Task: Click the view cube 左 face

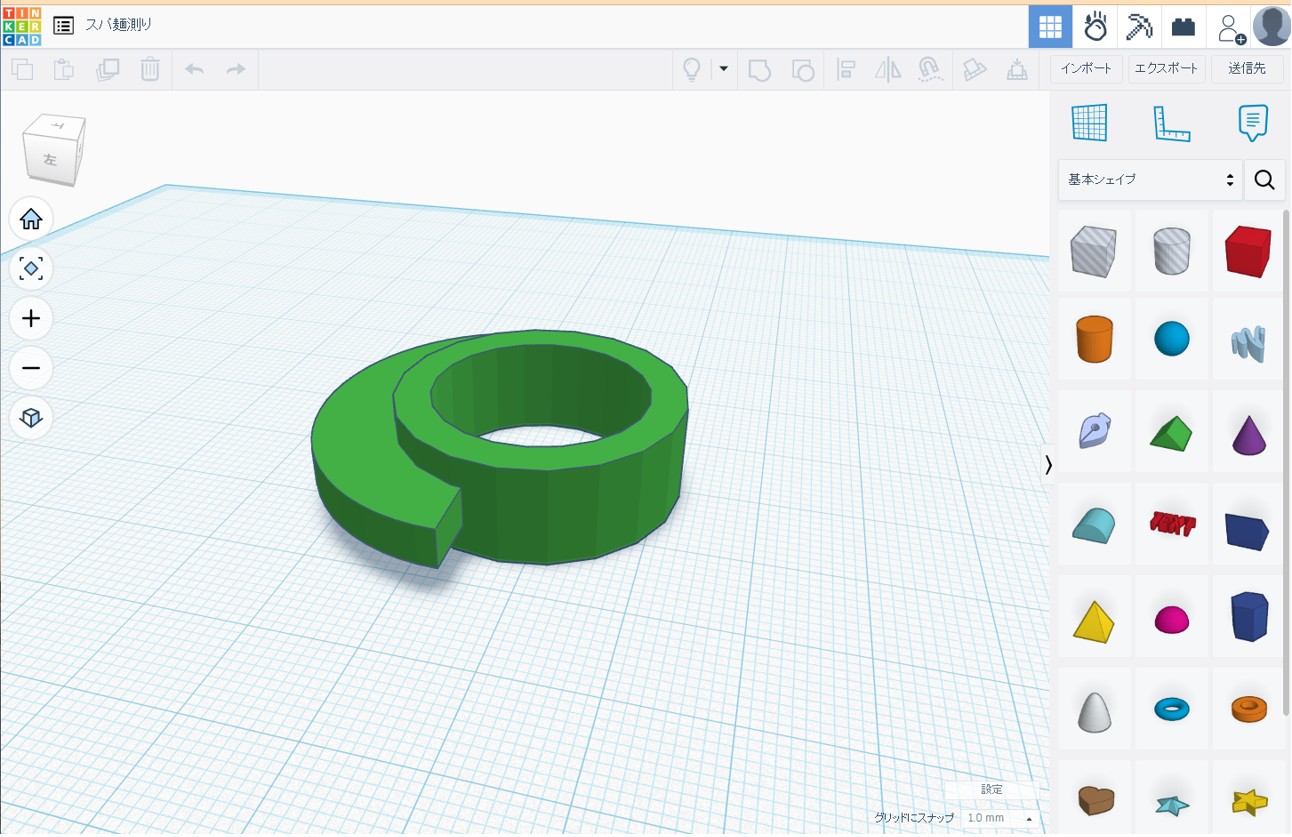Action: pos(49,161)
